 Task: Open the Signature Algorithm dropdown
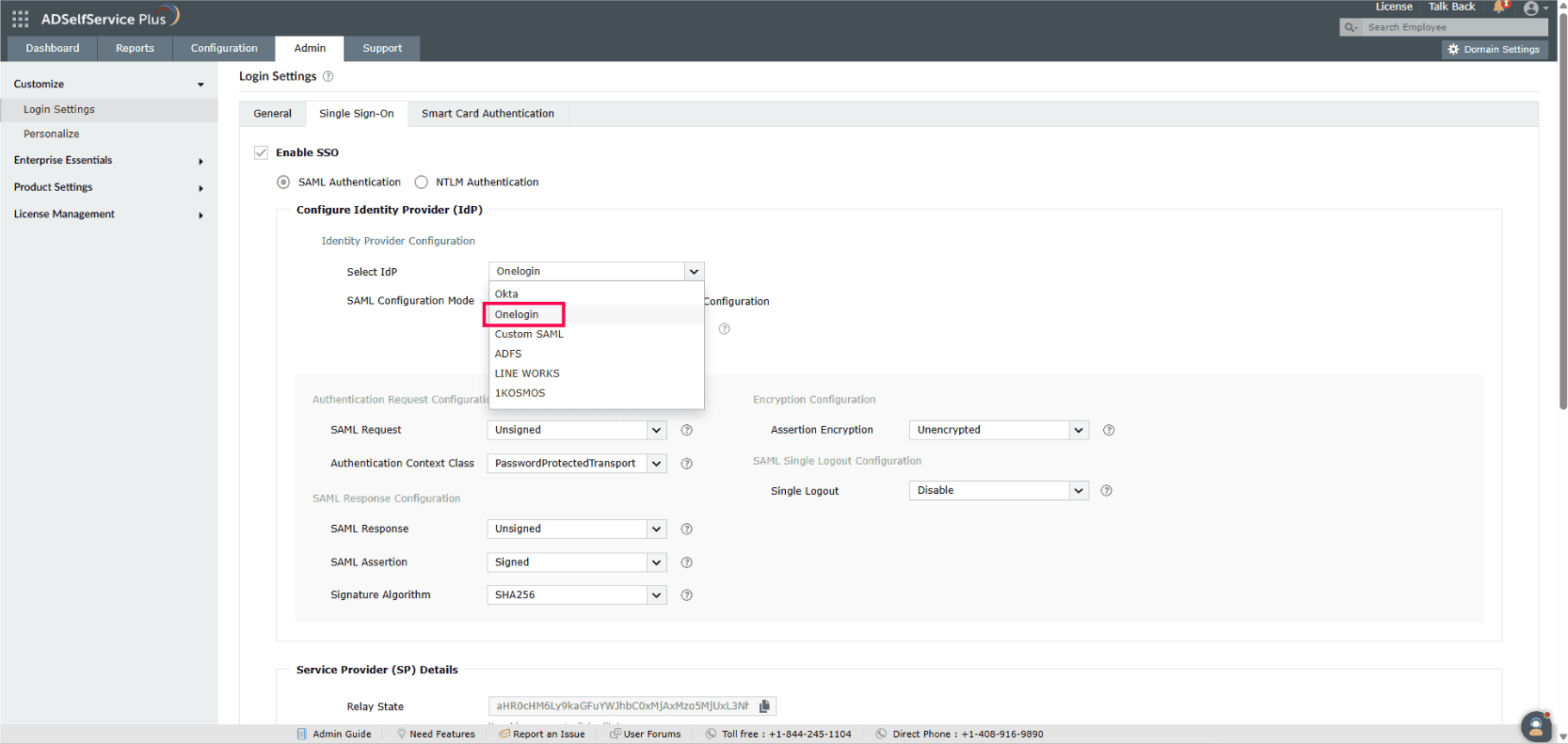coord(577,595)
